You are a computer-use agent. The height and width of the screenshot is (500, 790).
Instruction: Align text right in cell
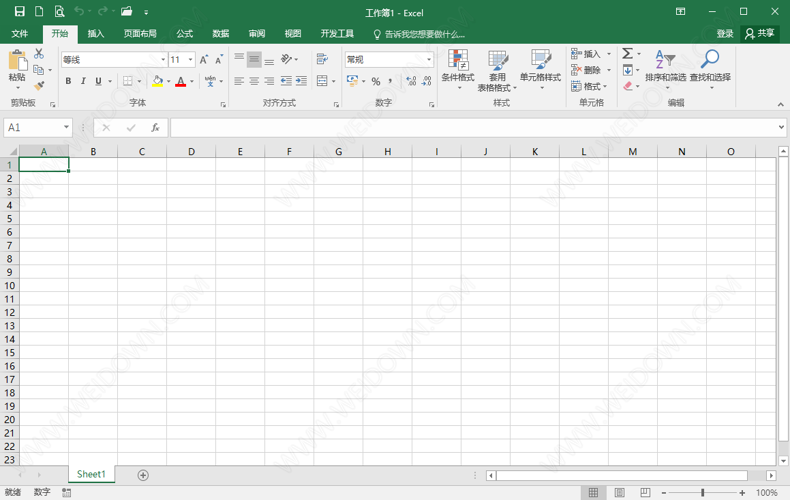click(x=270, y=81)
